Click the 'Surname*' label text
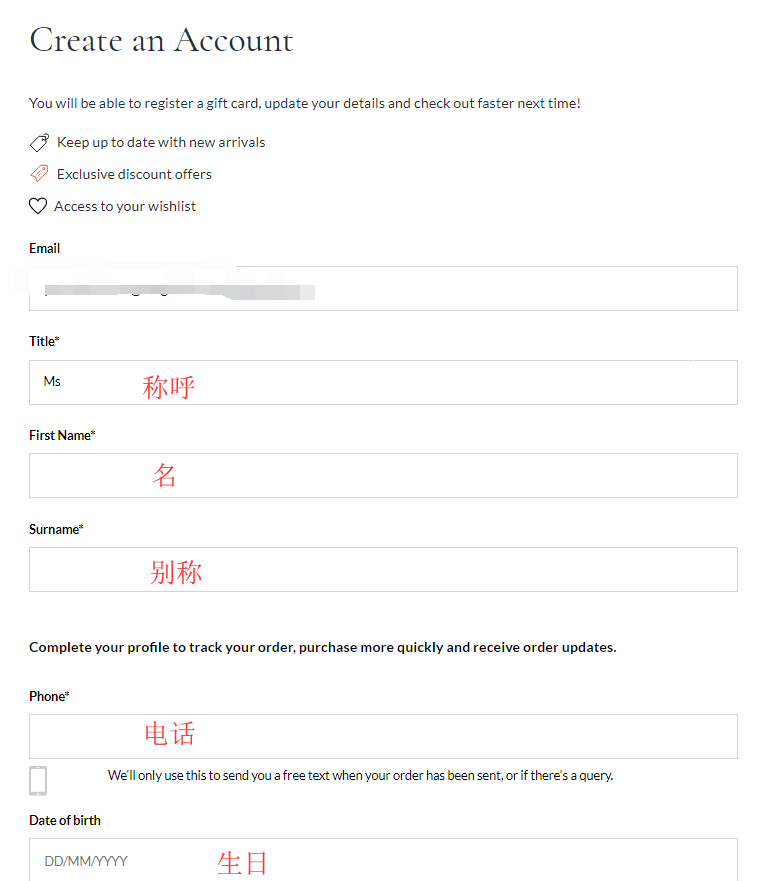Image resolution: width=779 pixels, height=881 pixels. pos(56,529)
